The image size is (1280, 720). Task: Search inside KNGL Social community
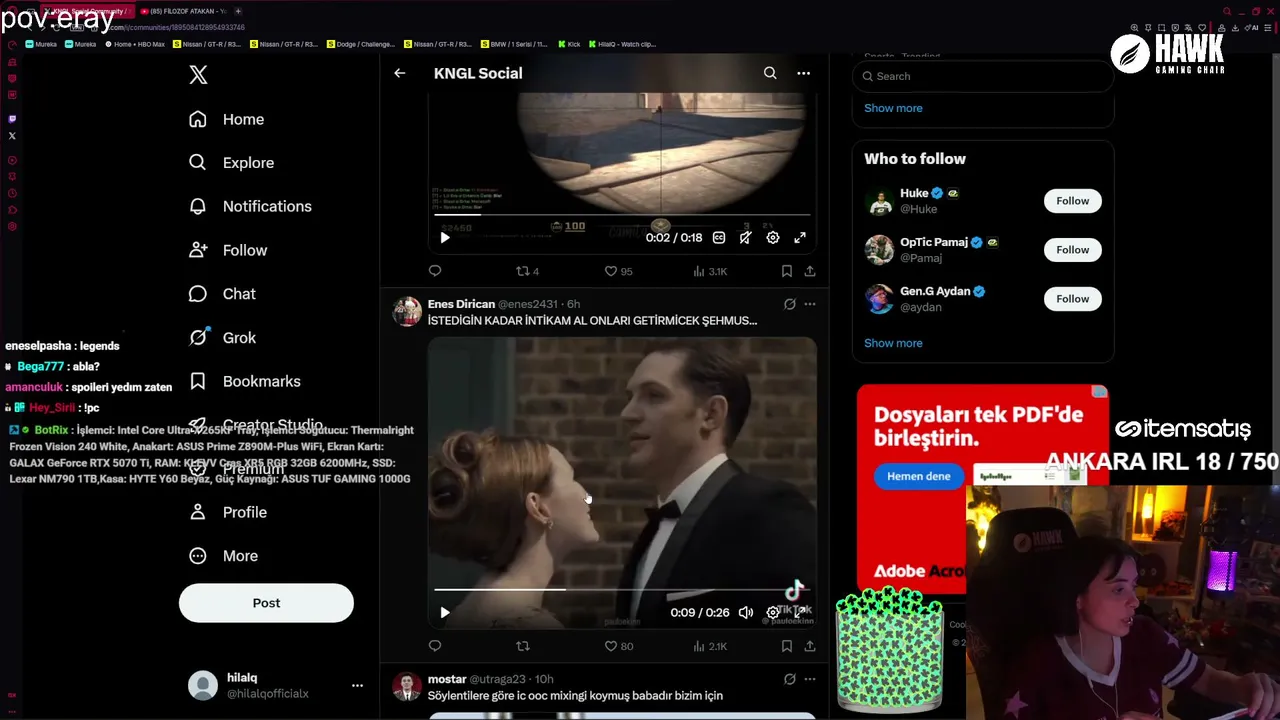click(x=770, y=73)
